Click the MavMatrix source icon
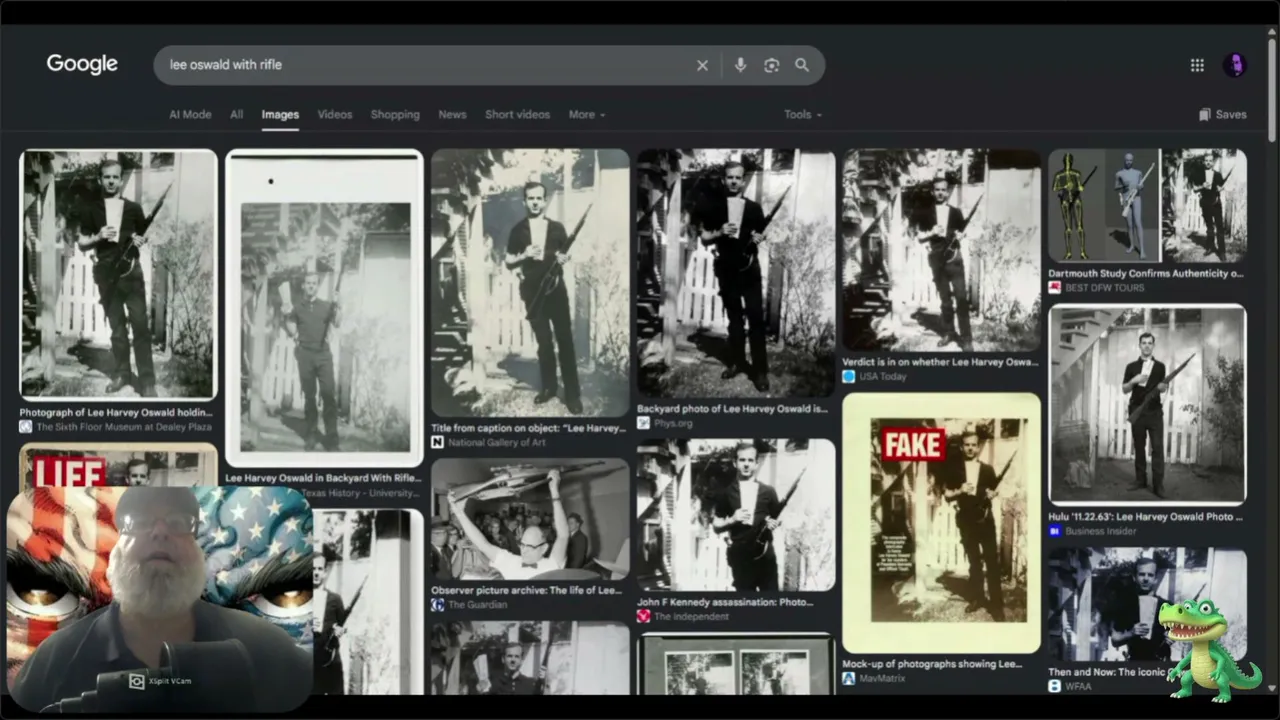Screen dimensions: 1280x720 848,678
